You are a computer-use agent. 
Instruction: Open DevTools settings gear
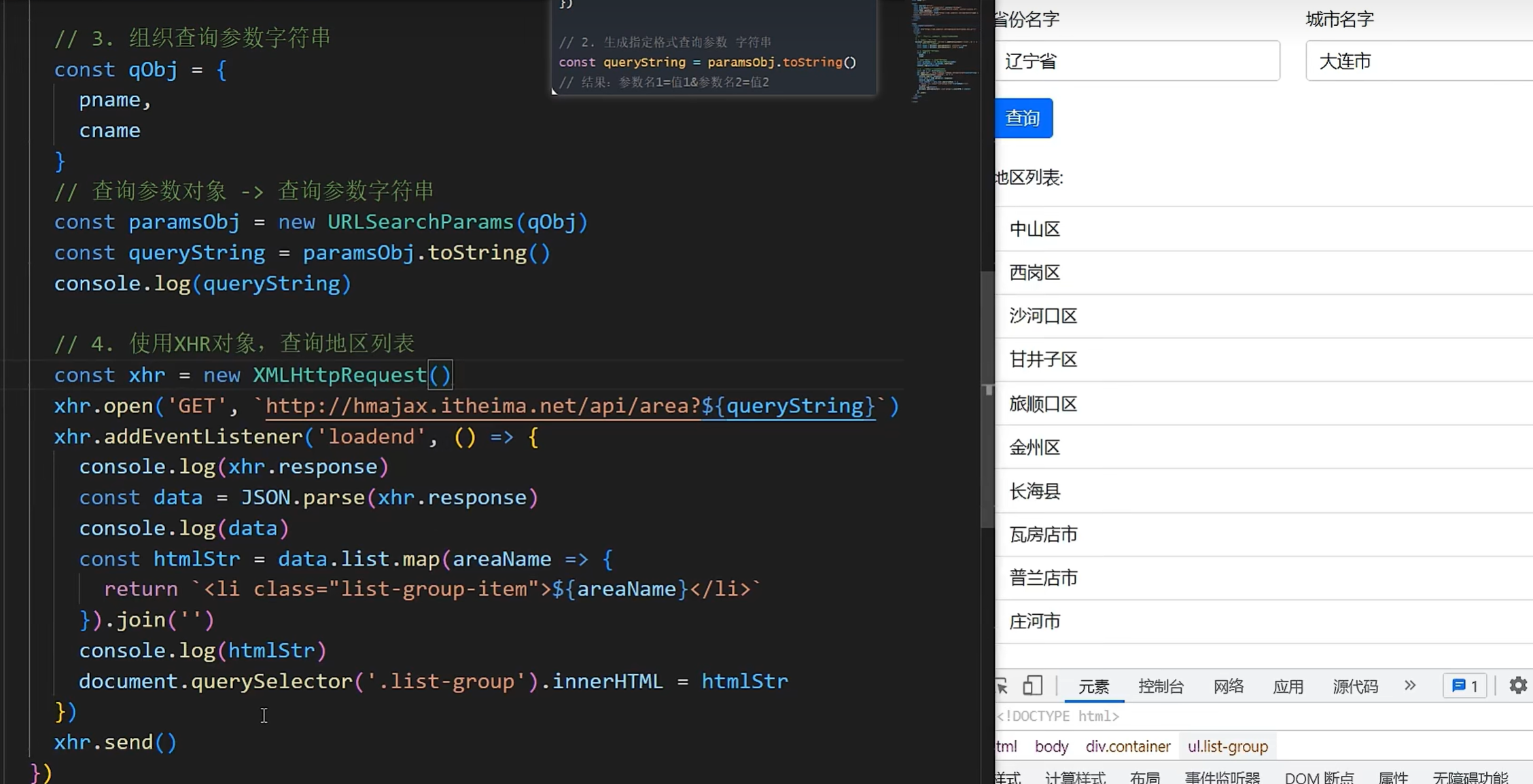click(x=1518, y=685)
